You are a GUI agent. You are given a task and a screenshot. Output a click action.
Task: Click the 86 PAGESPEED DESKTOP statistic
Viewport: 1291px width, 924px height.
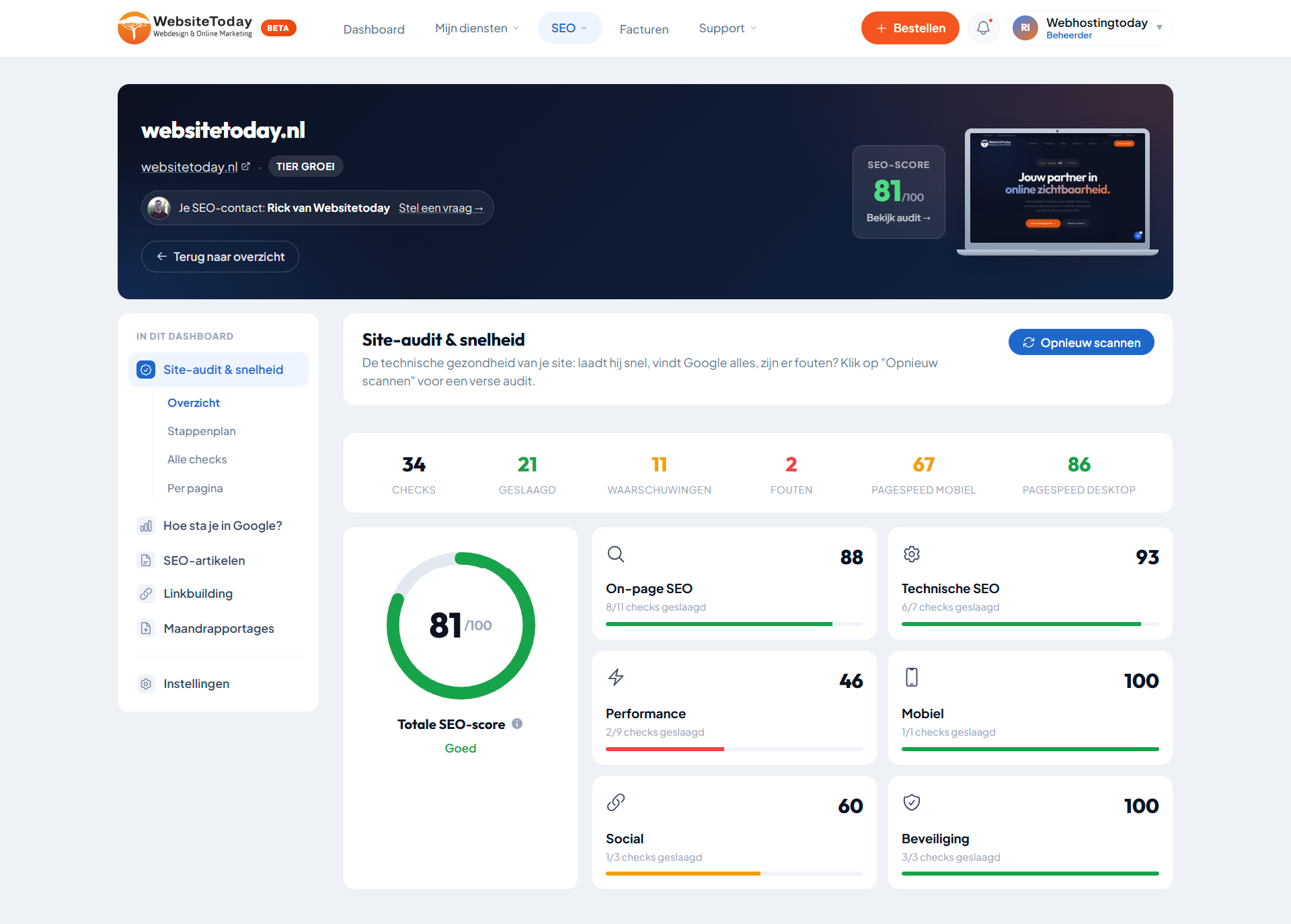tap(1079, 474)
